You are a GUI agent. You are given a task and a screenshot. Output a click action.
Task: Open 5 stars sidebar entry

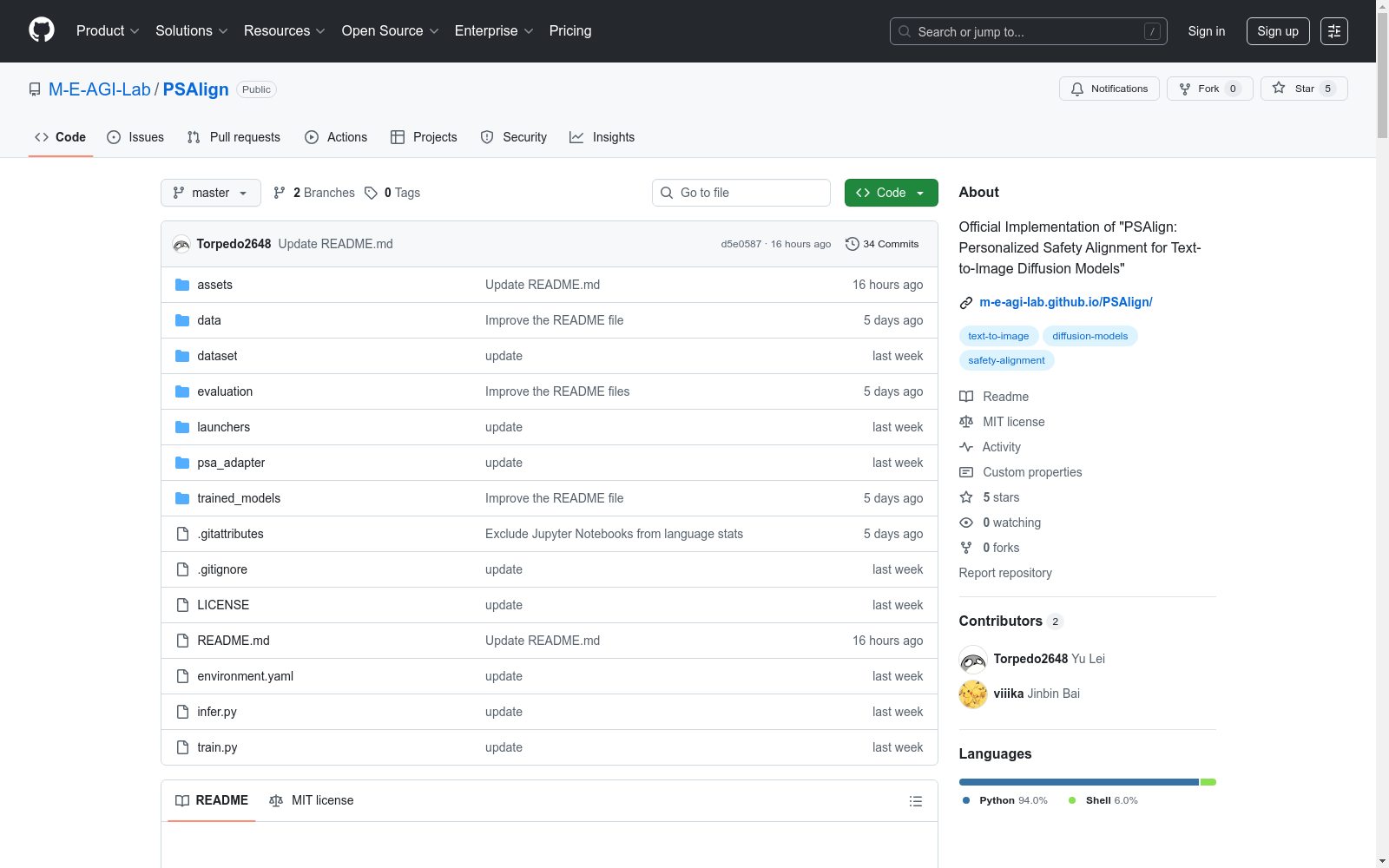coord(990,497)
